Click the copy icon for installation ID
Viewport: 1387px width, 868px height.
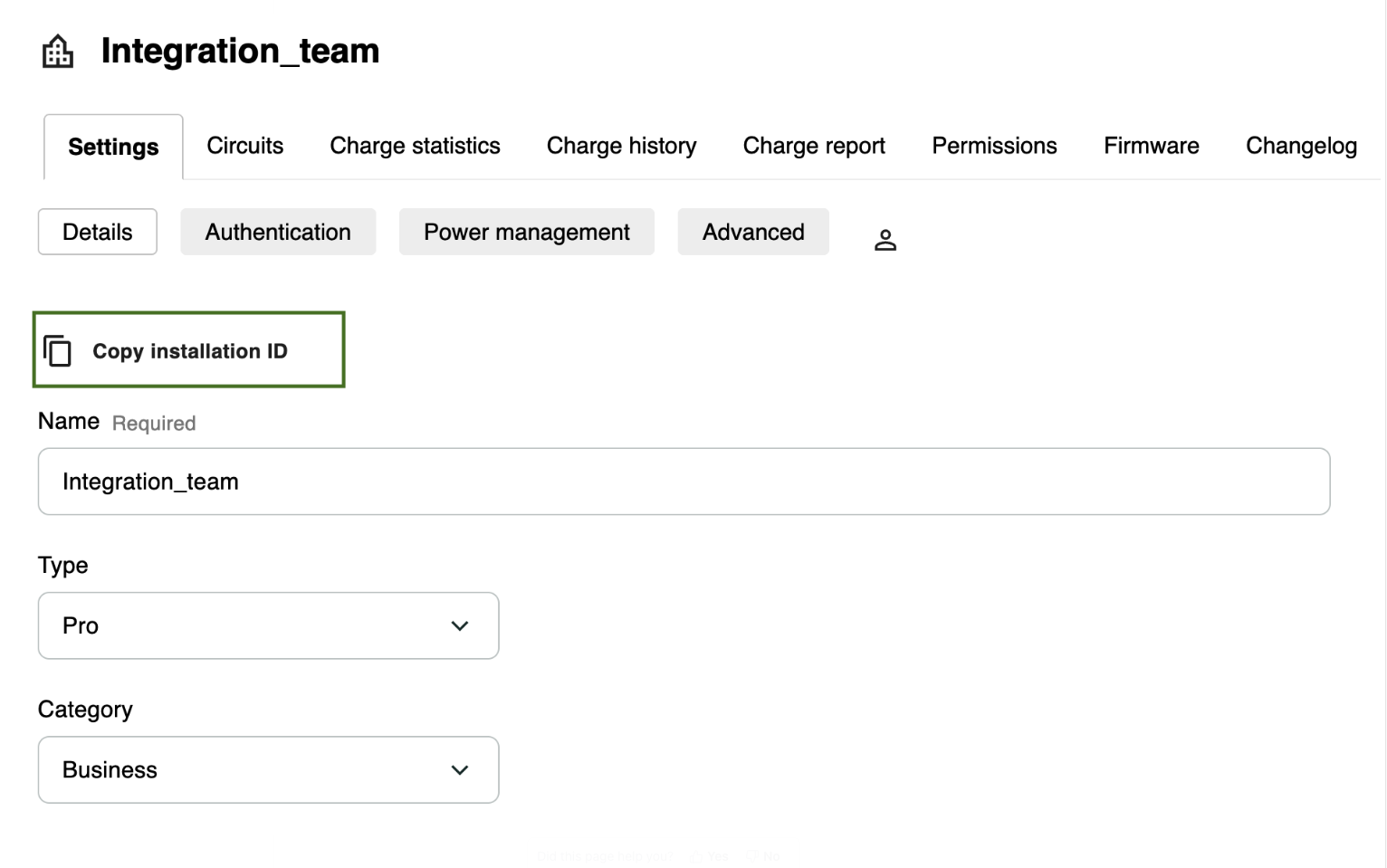(58, 351)
